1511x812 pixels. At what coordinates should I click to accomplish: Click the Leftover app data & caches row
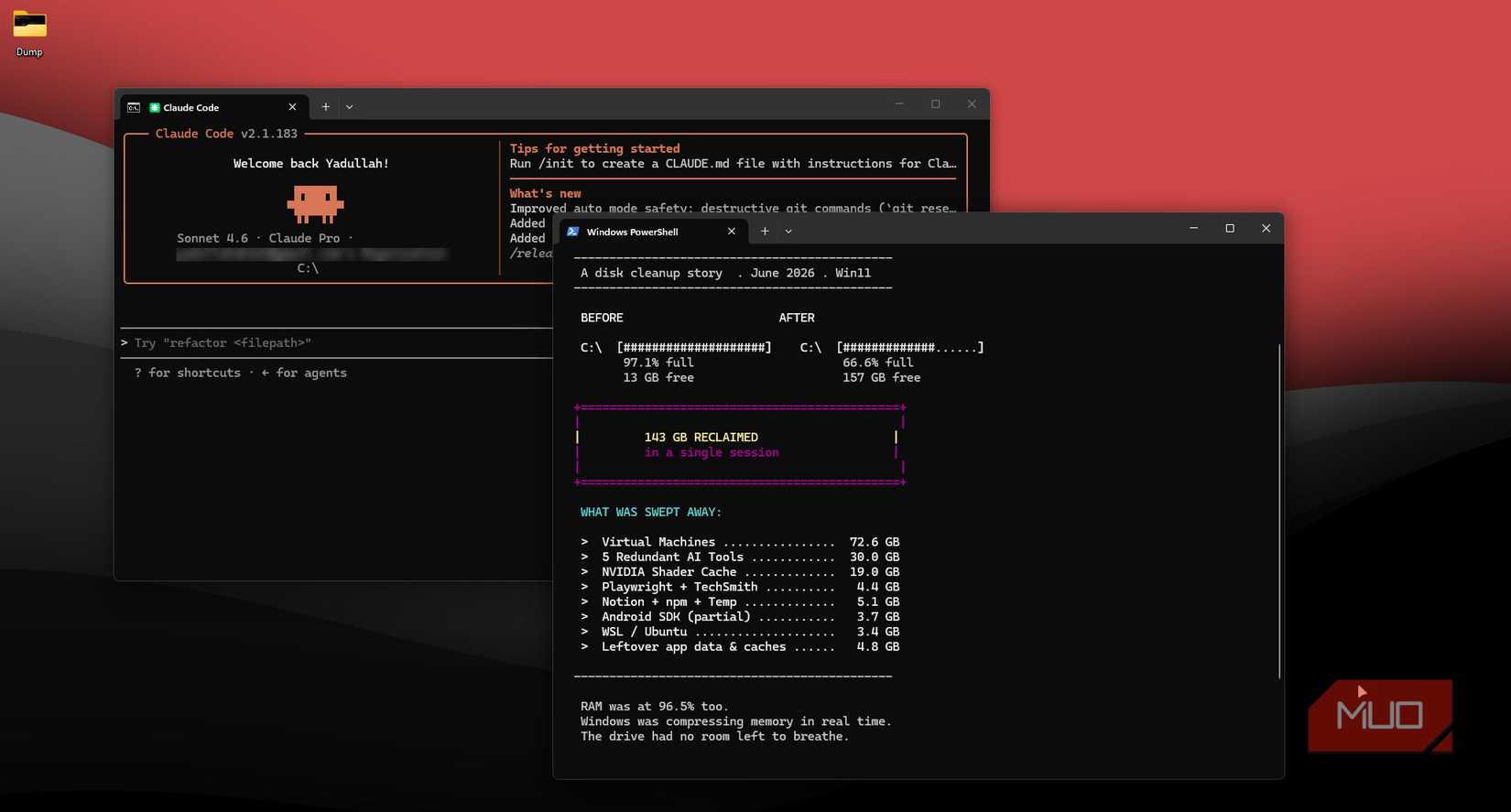tap(740, 646)
